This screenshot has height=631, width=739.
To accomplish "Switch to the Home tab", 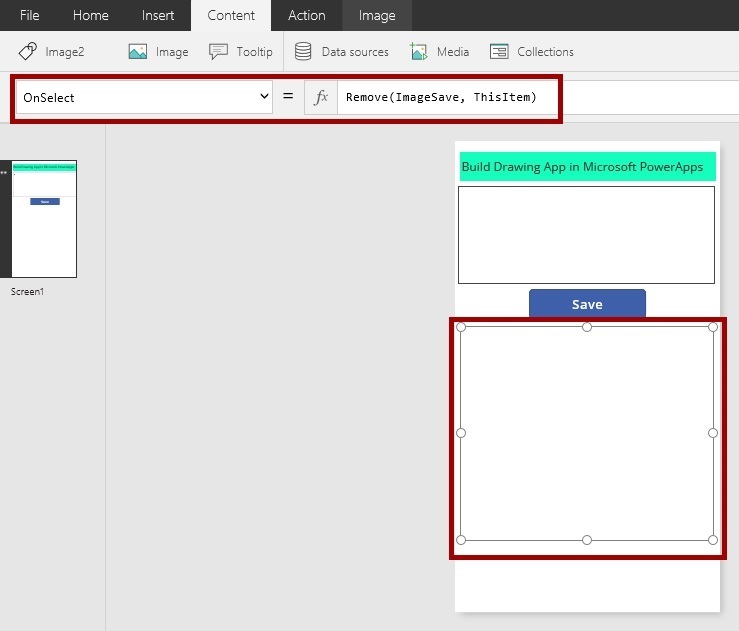I will (x=91, y=15).
